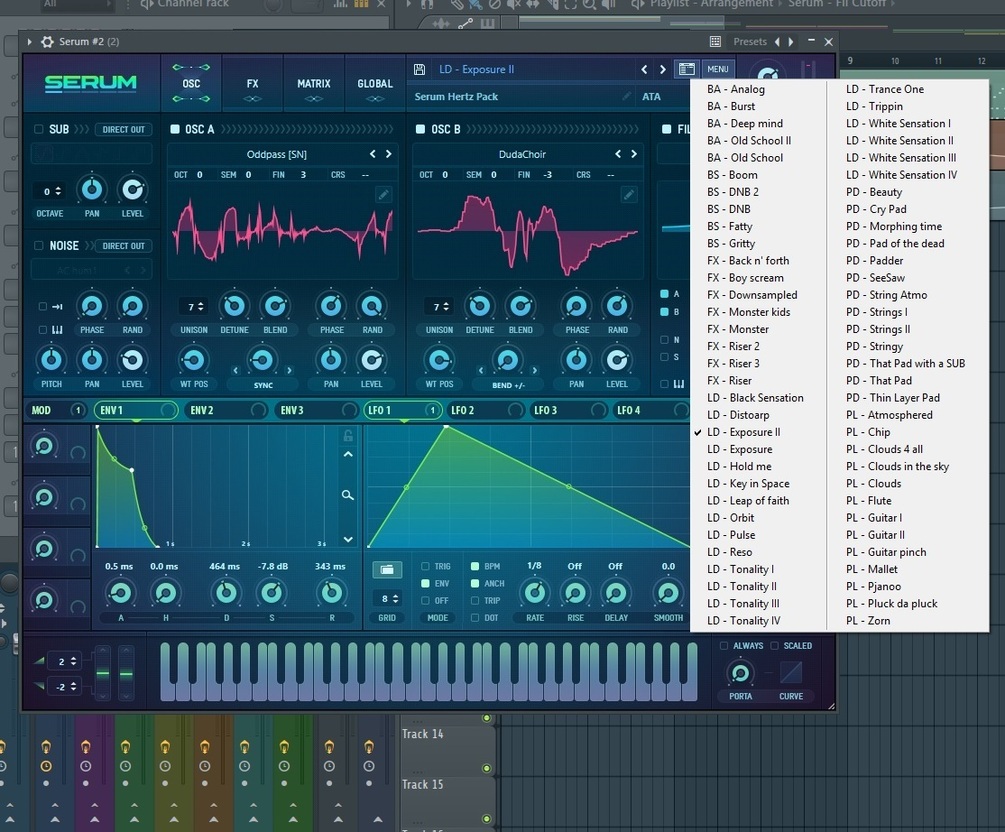Click the LFO RATE knob

coord(535,594)
